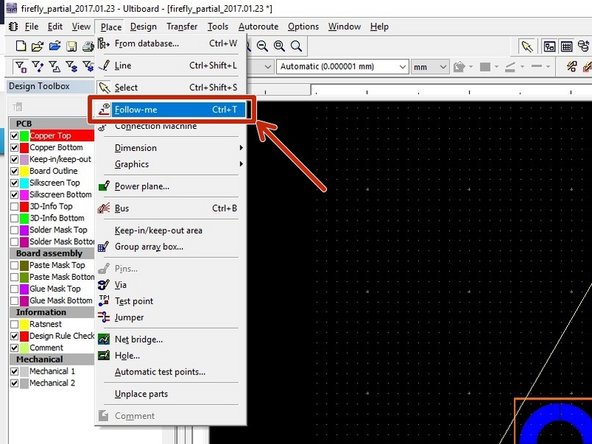The width and height of the screenshot is (592, 444).
Task: Click the Zoom full magnifier icon
Action: pyautogui.click(x=296, y=46)
